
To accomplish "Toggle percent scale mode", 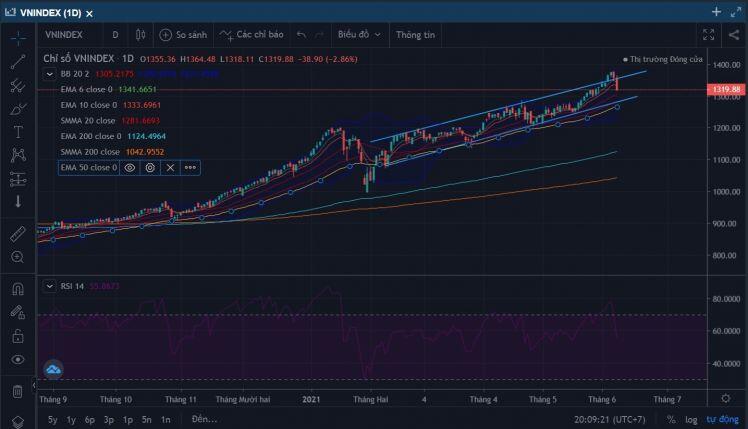I will [x=671, y=419].
